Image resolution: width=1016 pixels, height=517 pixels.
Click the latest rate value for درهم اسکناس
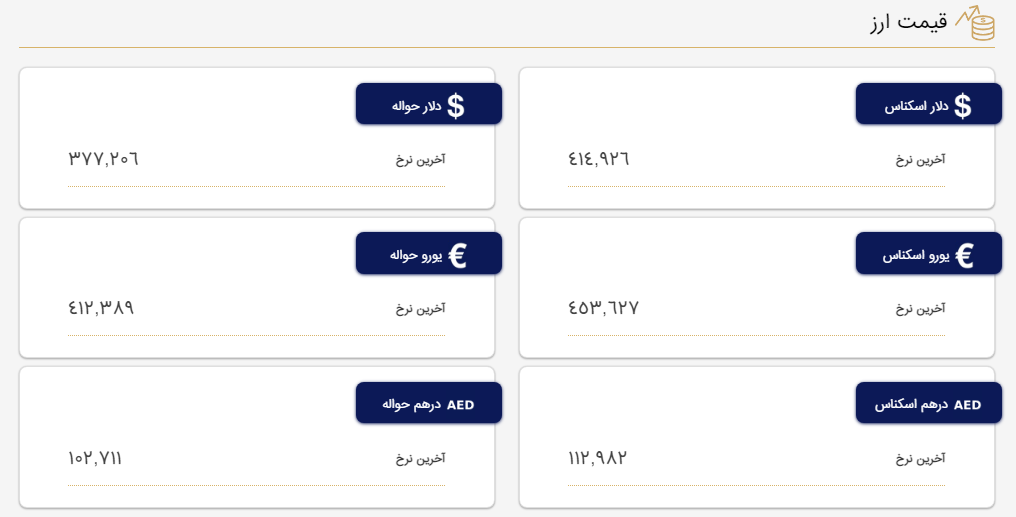tap(597, 458)
